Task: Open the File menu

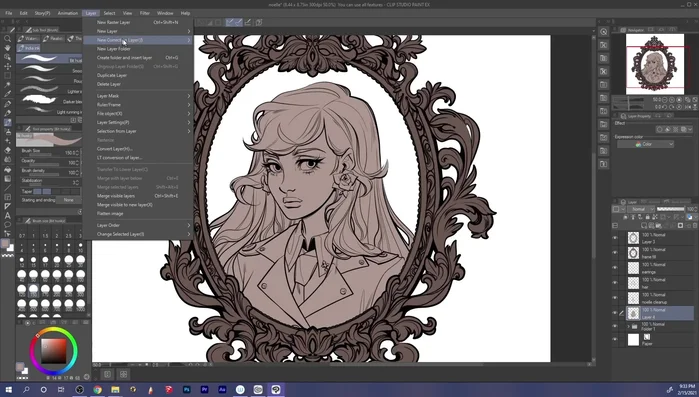Action: pos(8,13)
